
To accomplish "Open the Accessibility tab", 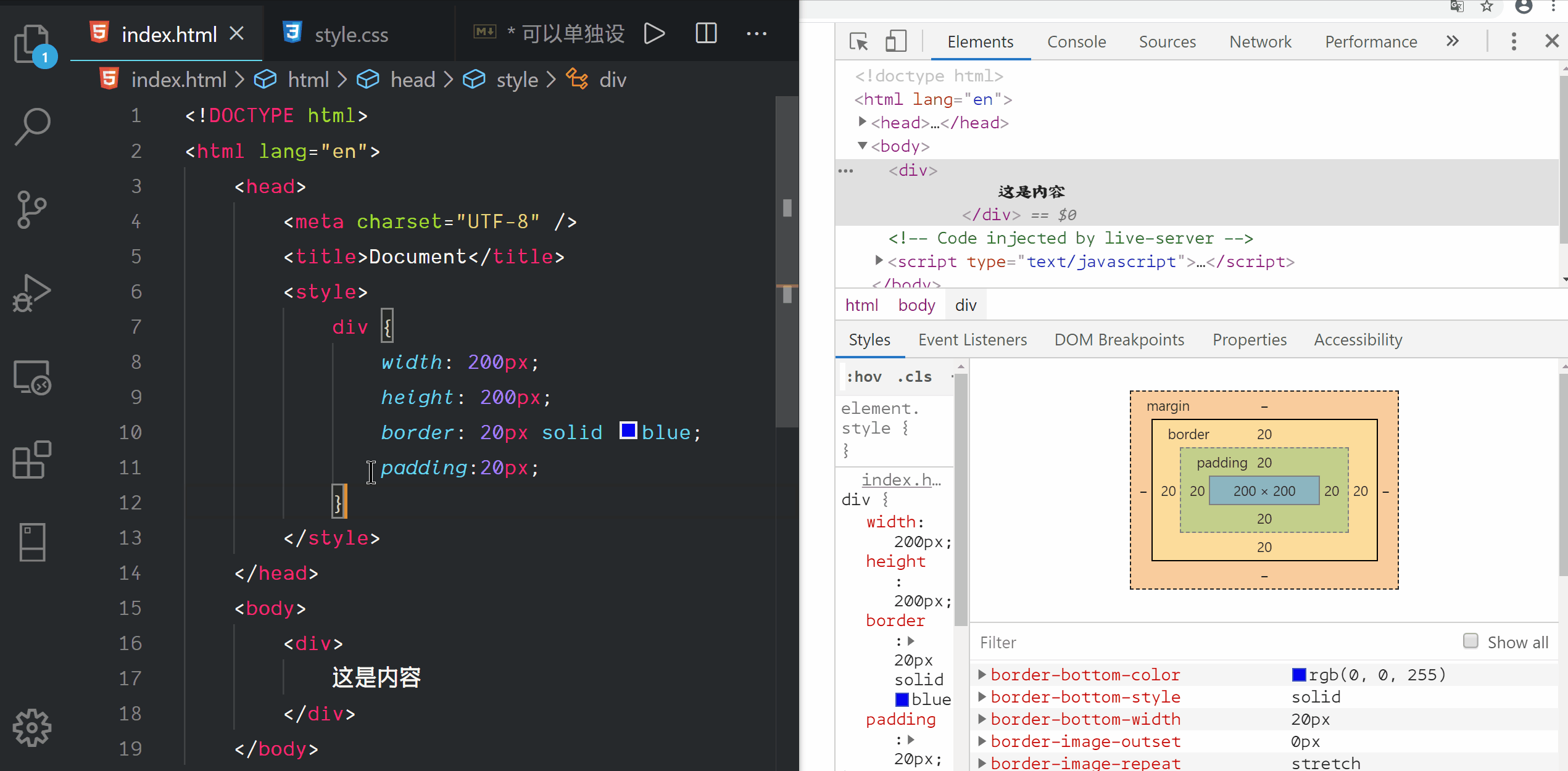I will 1358,340.
